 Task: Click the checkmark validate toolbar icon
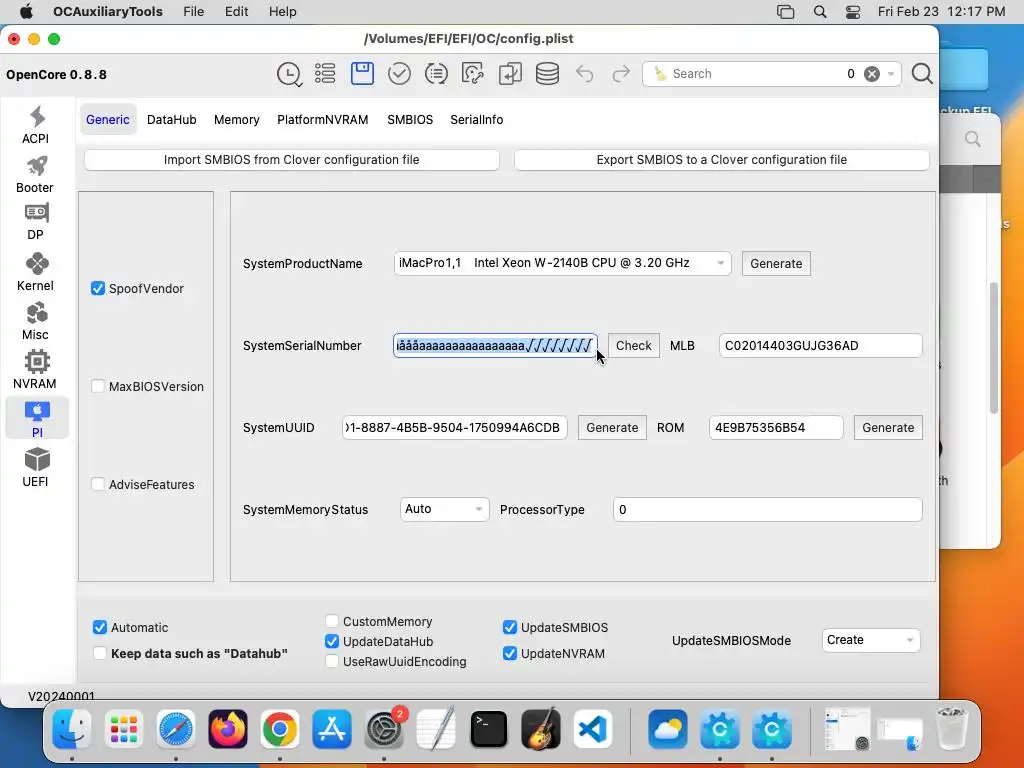399,74
